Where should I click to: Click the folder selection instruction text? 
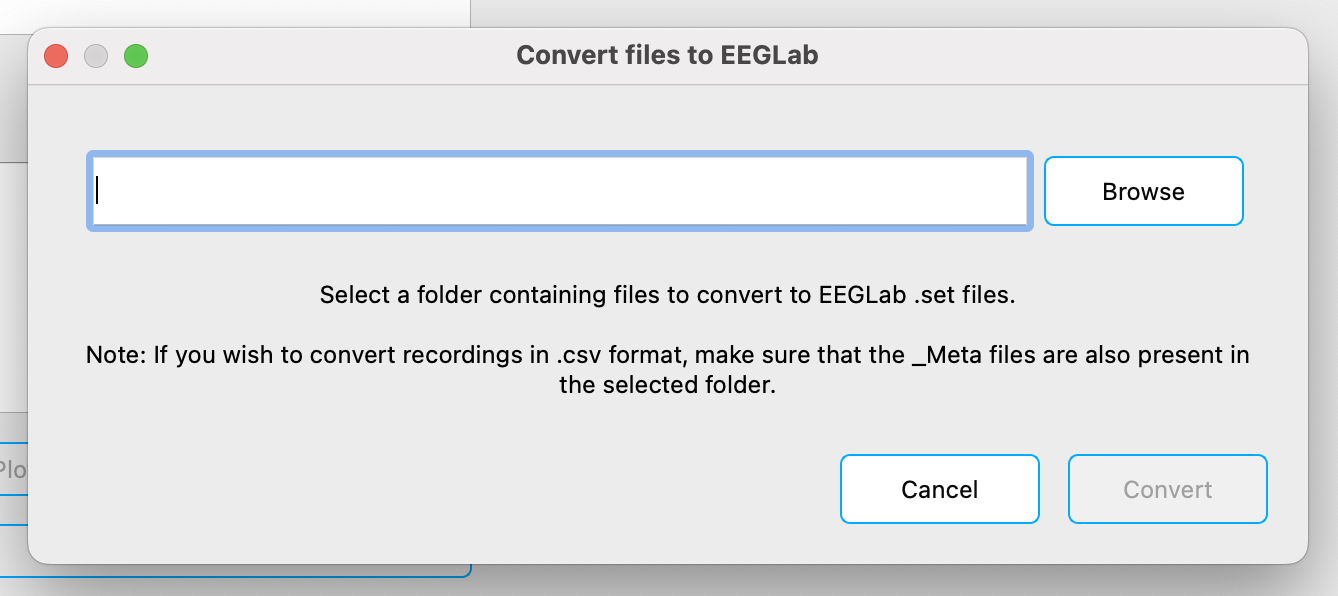666,295
